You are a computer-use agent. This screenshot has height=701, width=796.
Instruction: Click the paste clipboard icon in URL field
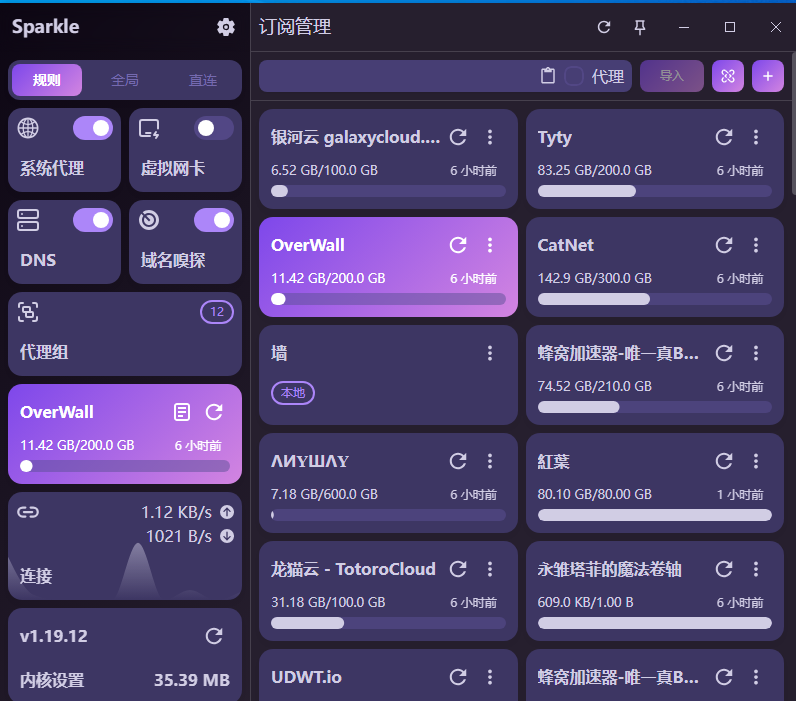(x=547, y=76)
